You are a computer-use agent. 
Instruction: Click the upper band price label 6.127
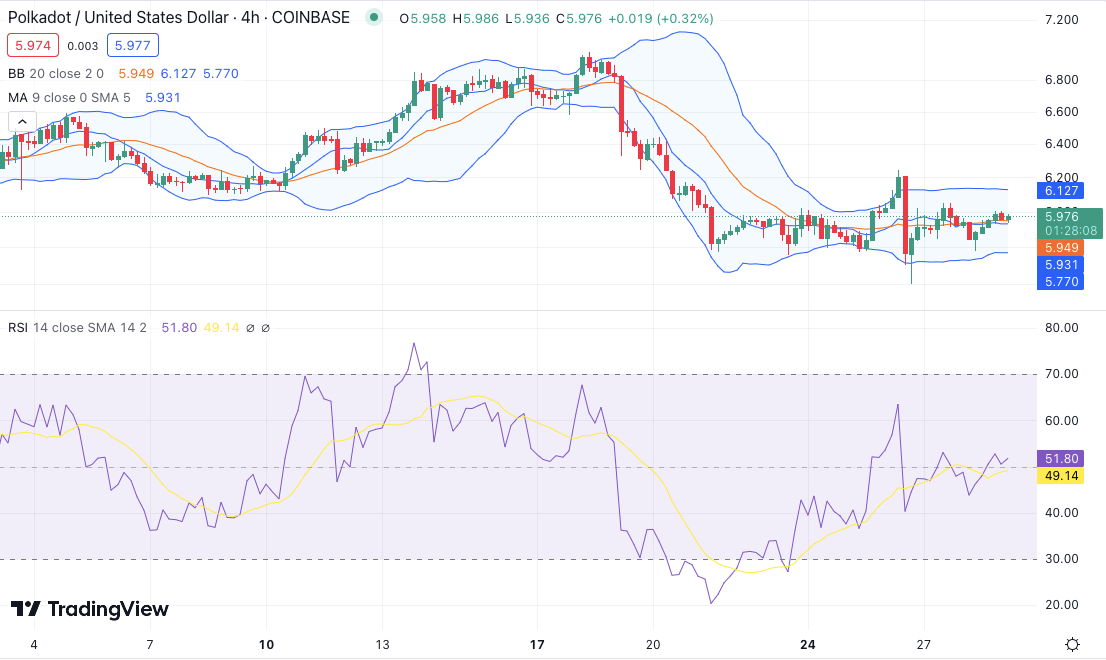pos(1060,190)
